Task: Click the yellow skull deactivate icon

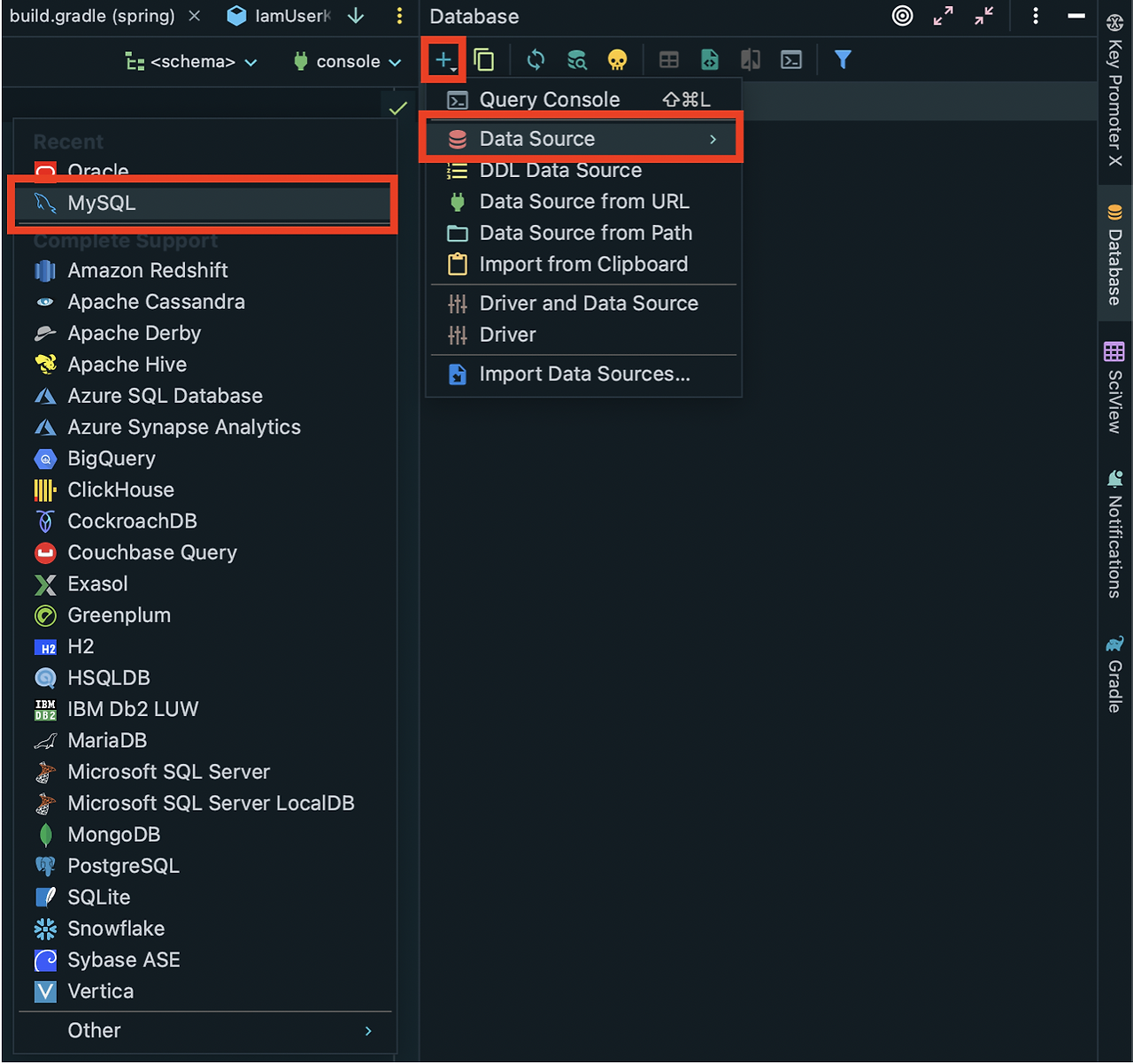Action: (618, 60)
